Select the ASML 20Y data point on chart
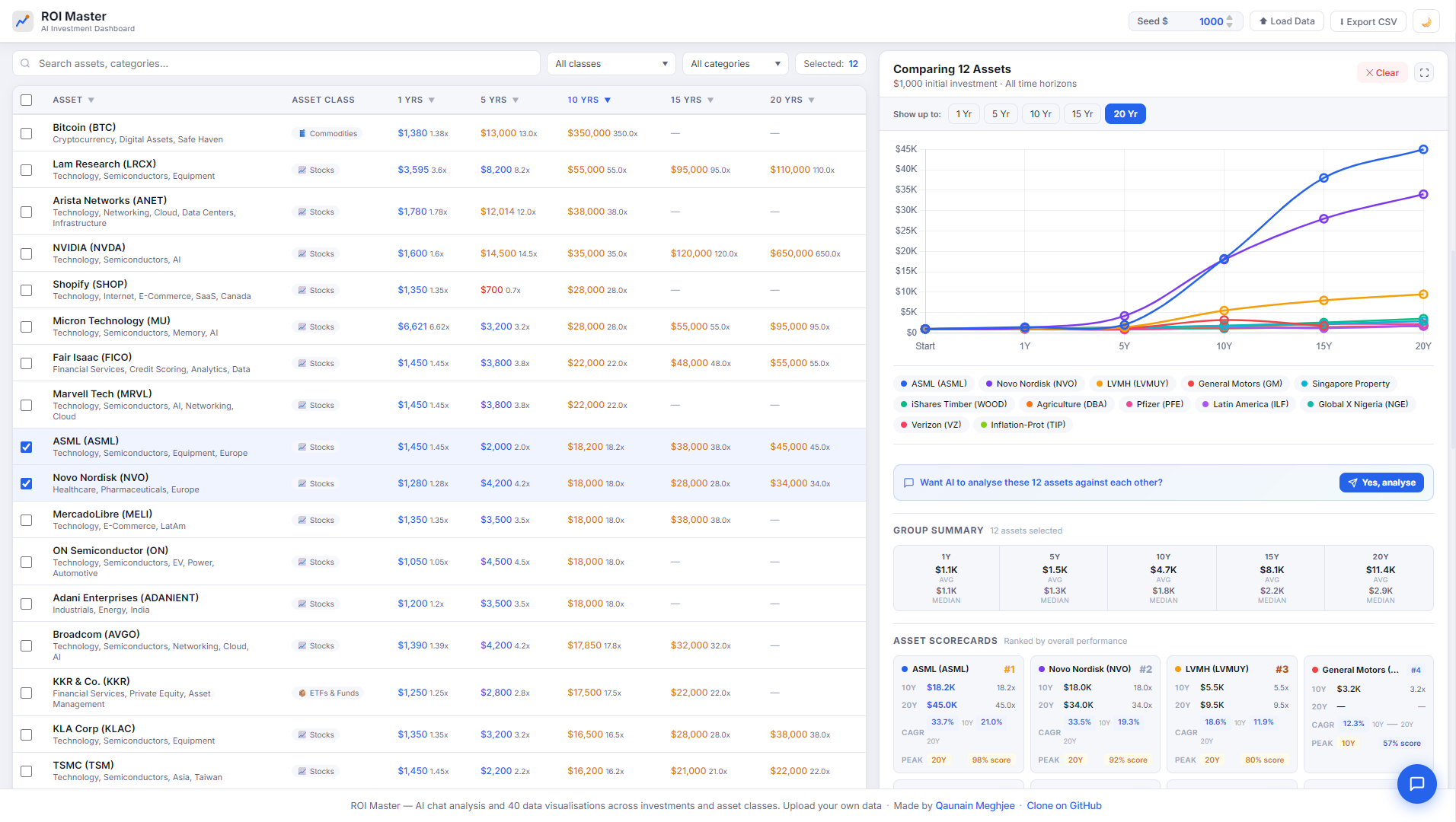This screenshot has height=822, width=1456. tap(1423, 150)
